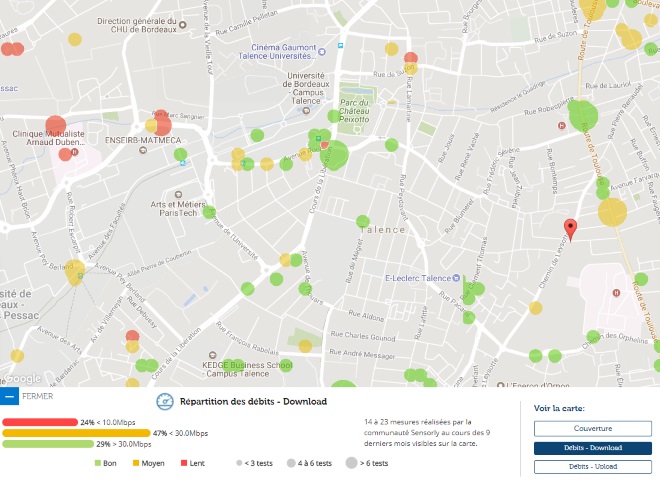Click the large yellow circle near Route de Toulouse
The height and width of the screenshot is (488, 660).
[x=612, y=212]
